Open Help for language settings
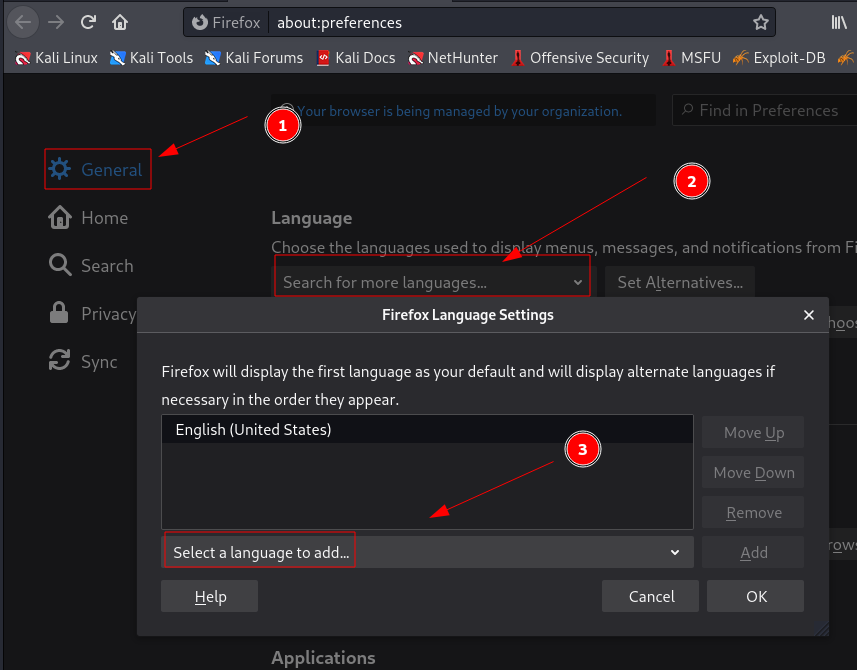Image resolution: width=857 pixels, height=670 pixels. point(209,597)
